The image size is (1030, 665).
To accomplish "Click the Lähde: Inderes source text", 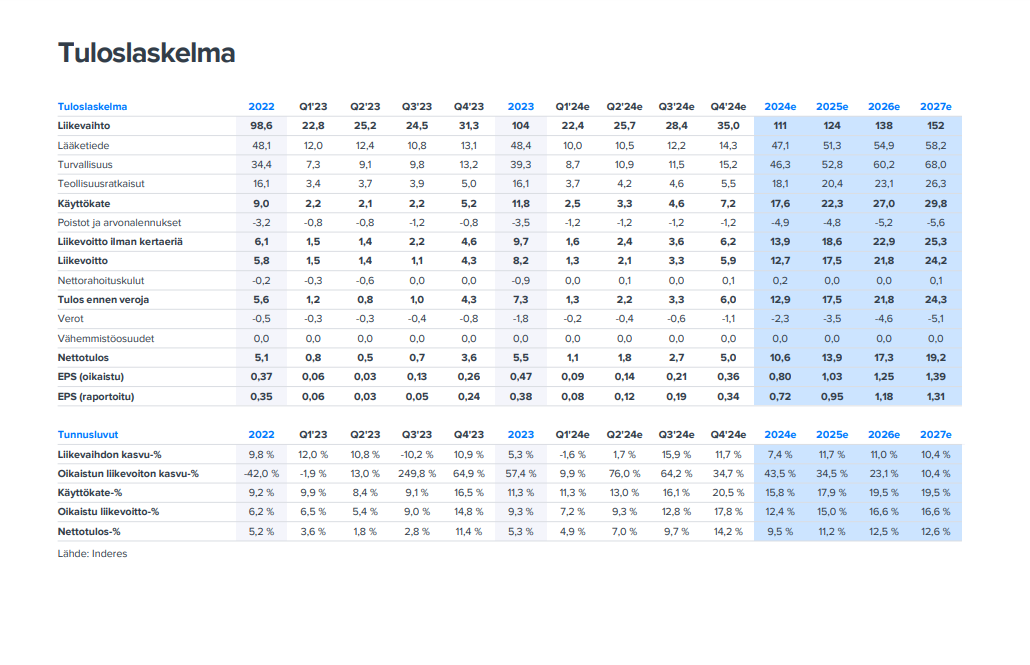I will pos(93,553).
